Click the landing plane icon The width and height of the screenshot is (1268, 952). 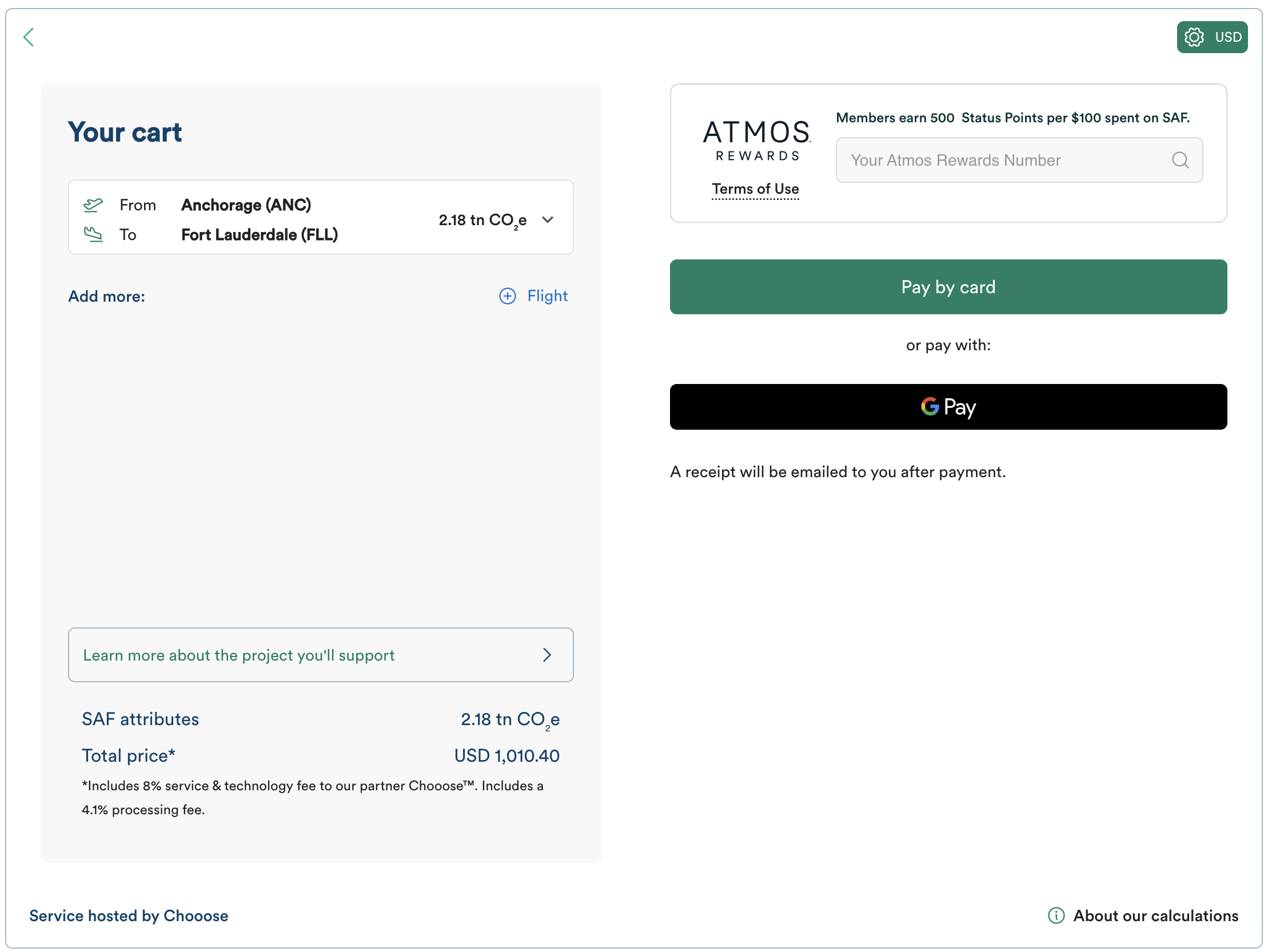(93, 234)
